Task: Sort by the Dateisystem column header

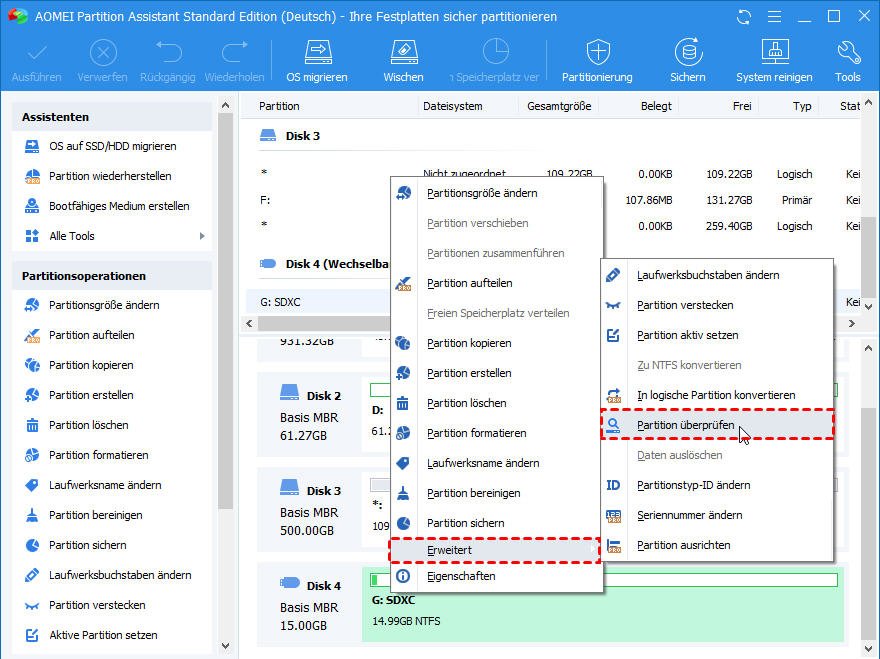Action: tap(452, 106)
